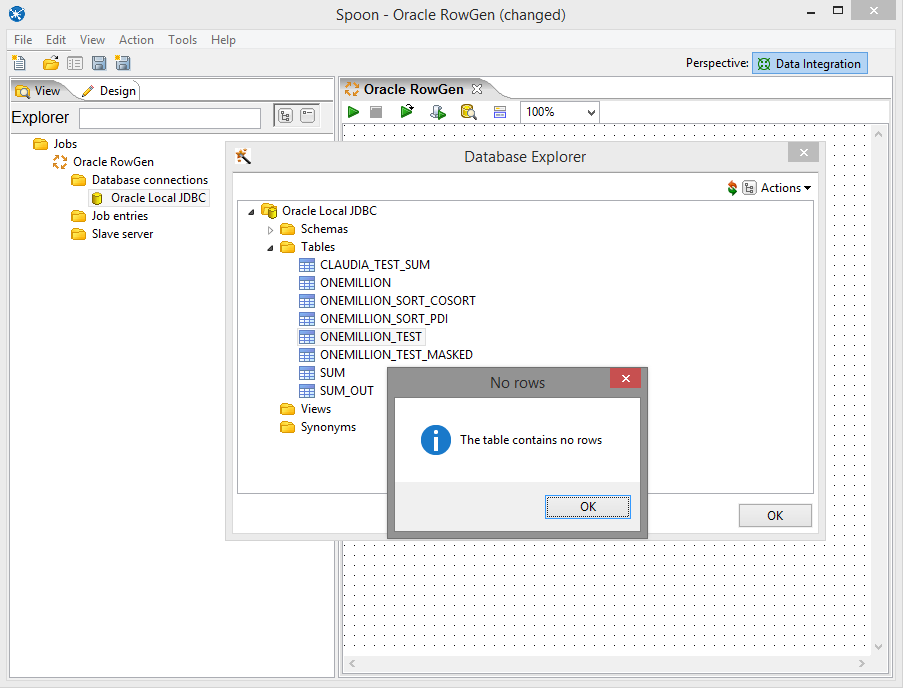The width and height of the screenshot is (903, 688).
Task: Open the View menu in the menu bar
Action: click(92, 40)
